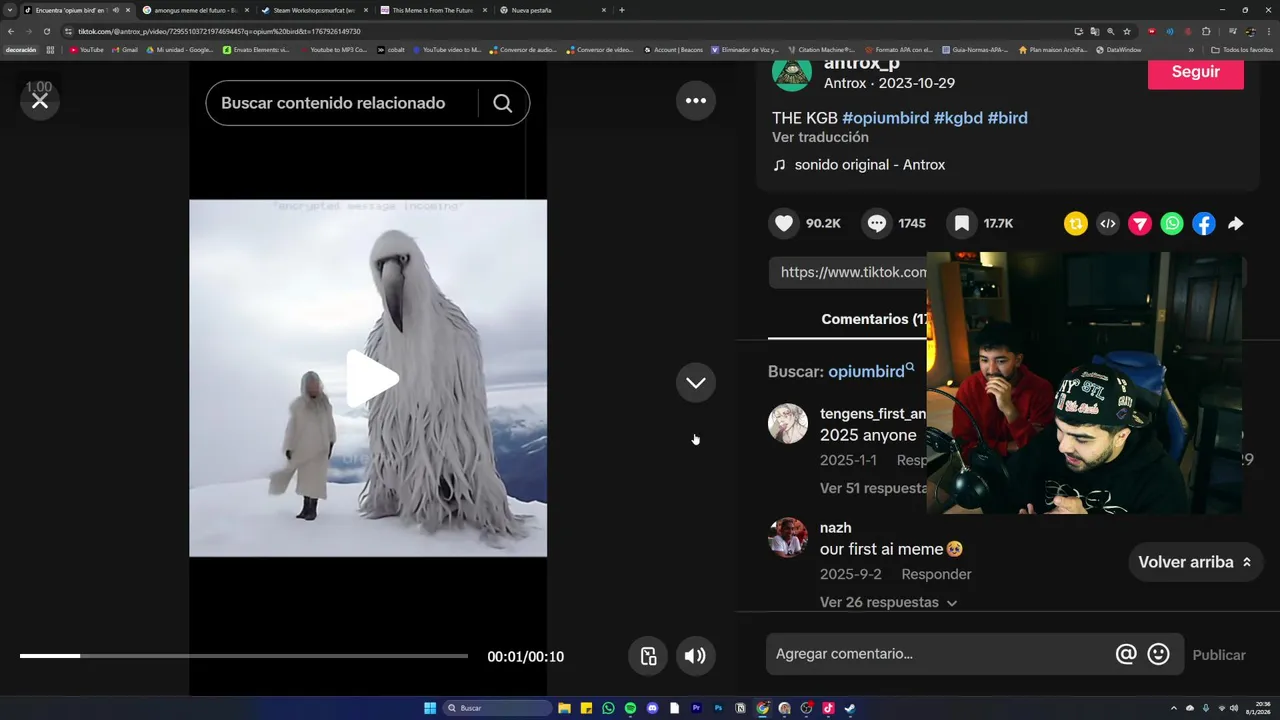1280x720 pixels.
Task: Open Chrome extensions puzzle icon
Action: (1206, 31)
